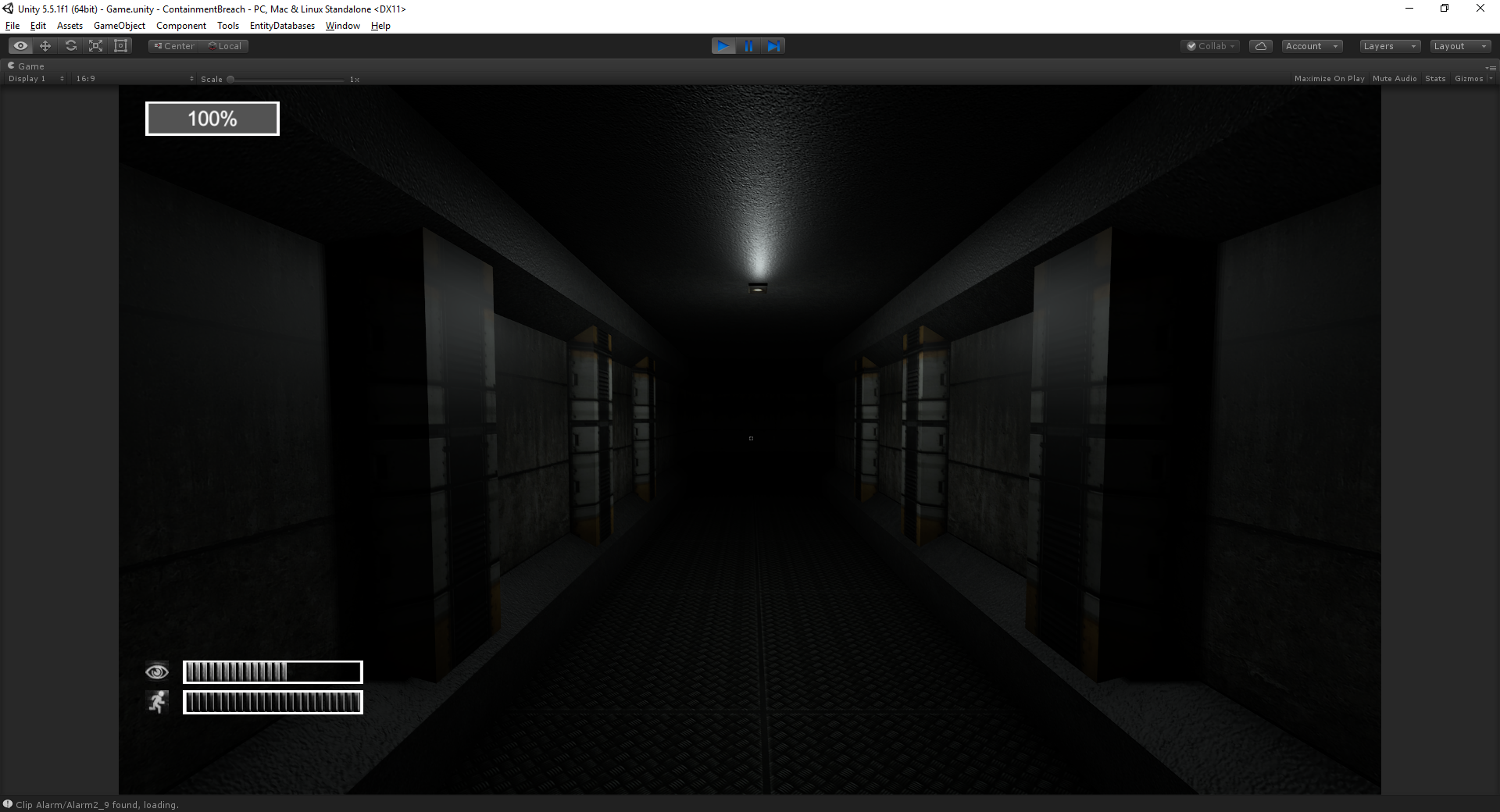Open the Assets menu
This screenshot has height=812, width=1500.
(x=70, y=26)
